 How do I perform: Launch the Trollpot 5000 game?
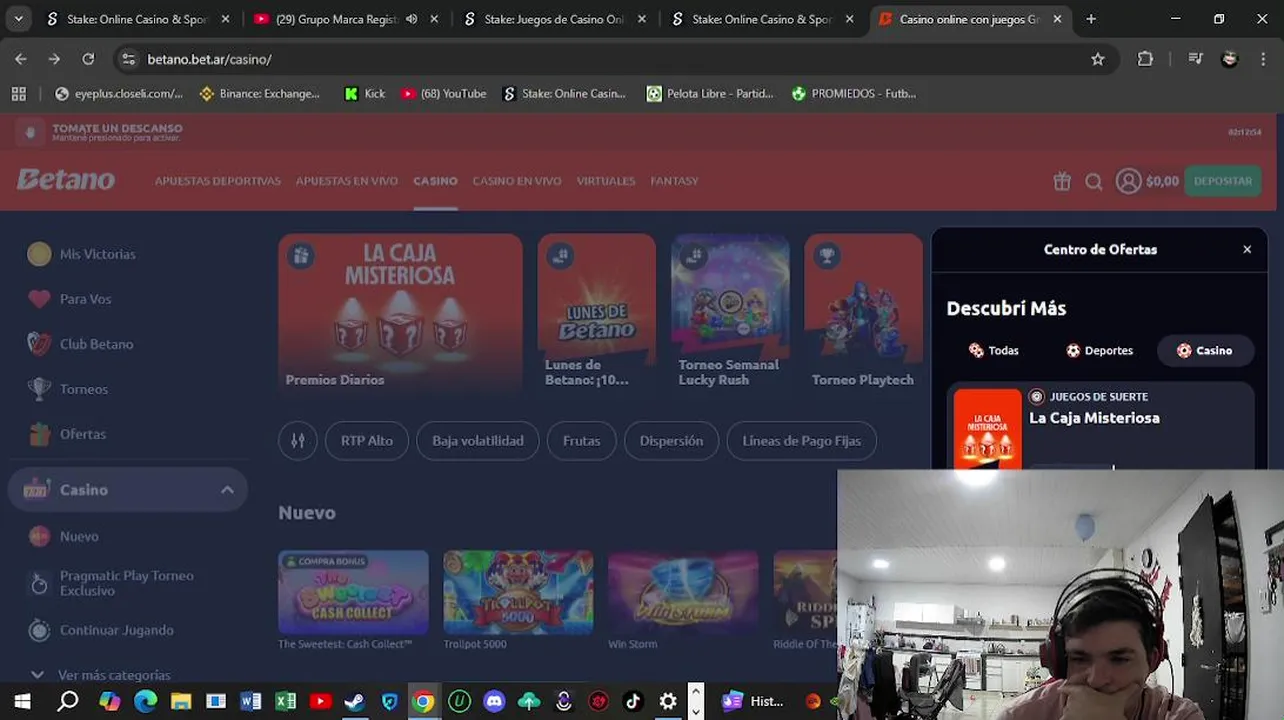(x=518, y=592)
